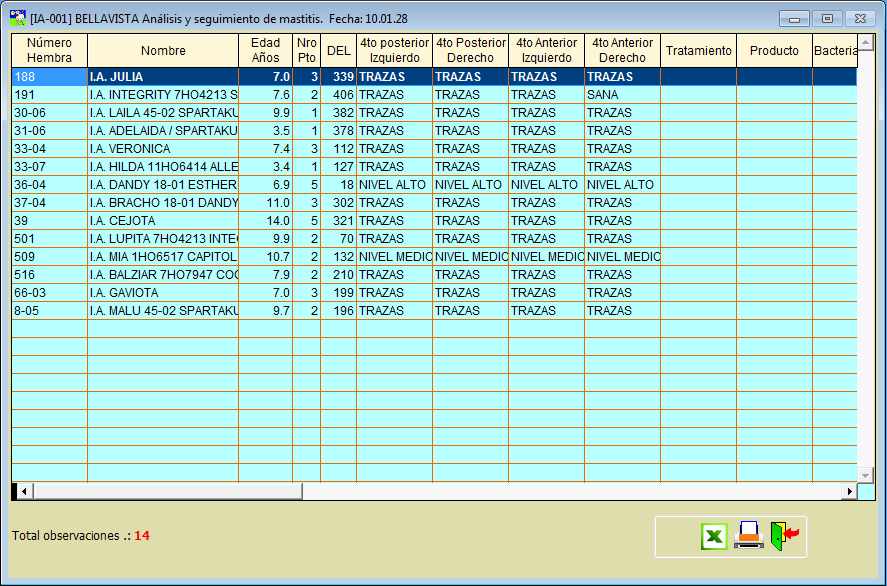
Task: Maximize the analysis window
Action: coord(827,19)
